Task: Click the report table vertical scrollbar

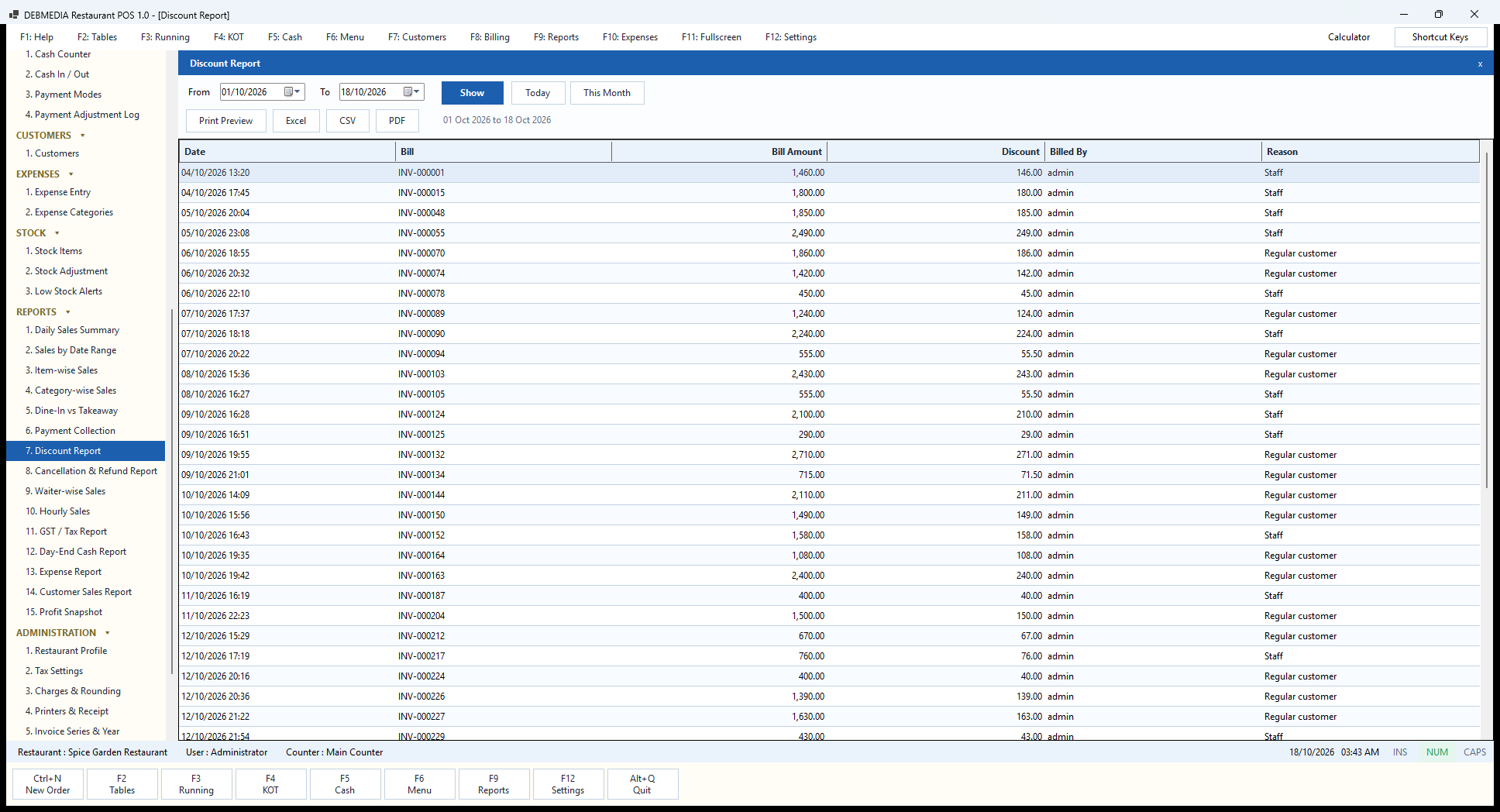Action: coord(1487,319)
